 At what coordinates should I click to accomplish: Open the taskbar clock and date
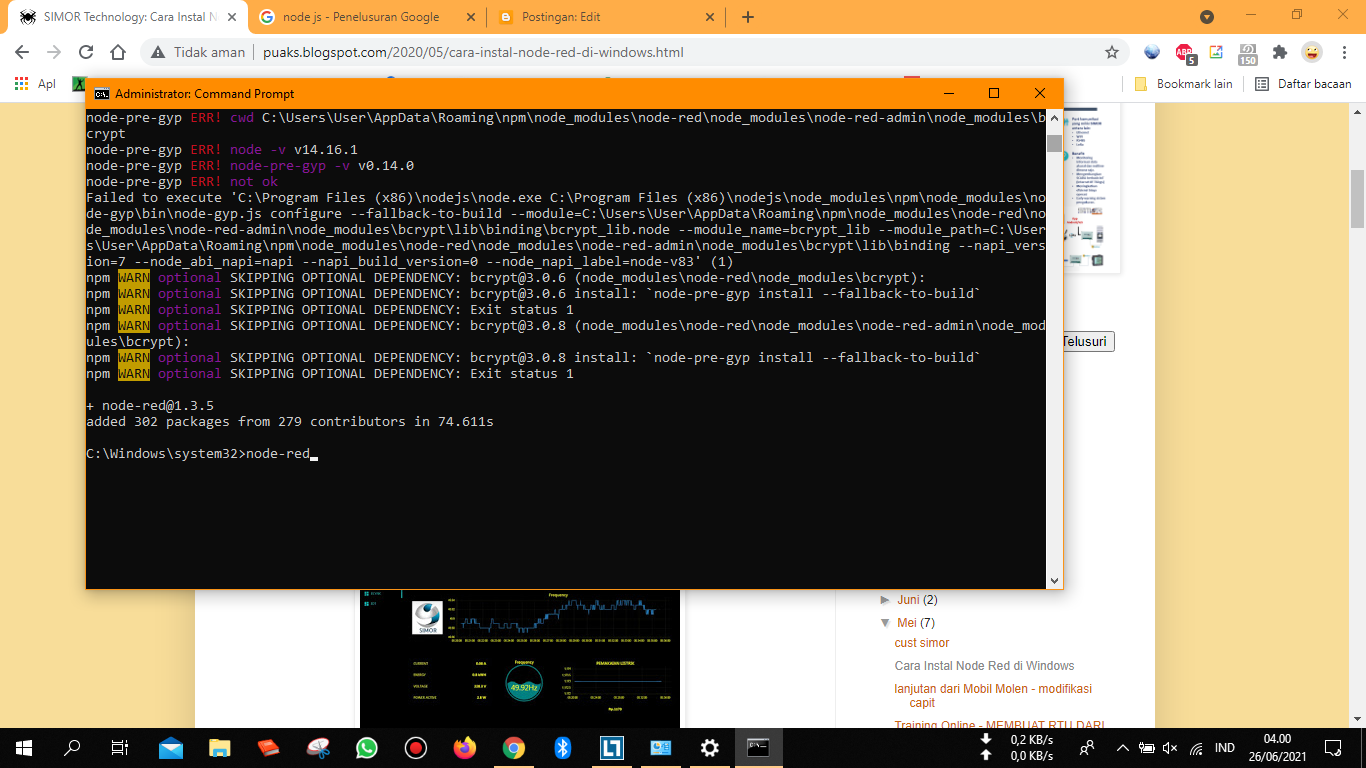[1278, 747]
